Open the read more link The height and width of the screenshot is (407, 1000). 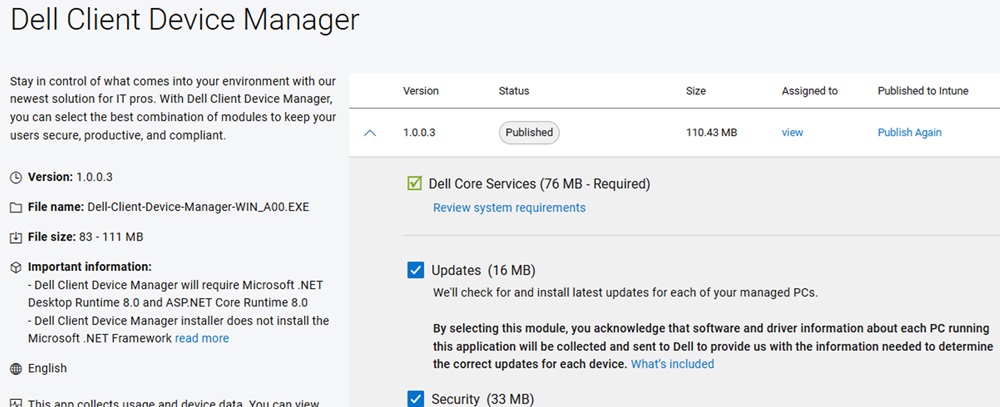point(202,339)
